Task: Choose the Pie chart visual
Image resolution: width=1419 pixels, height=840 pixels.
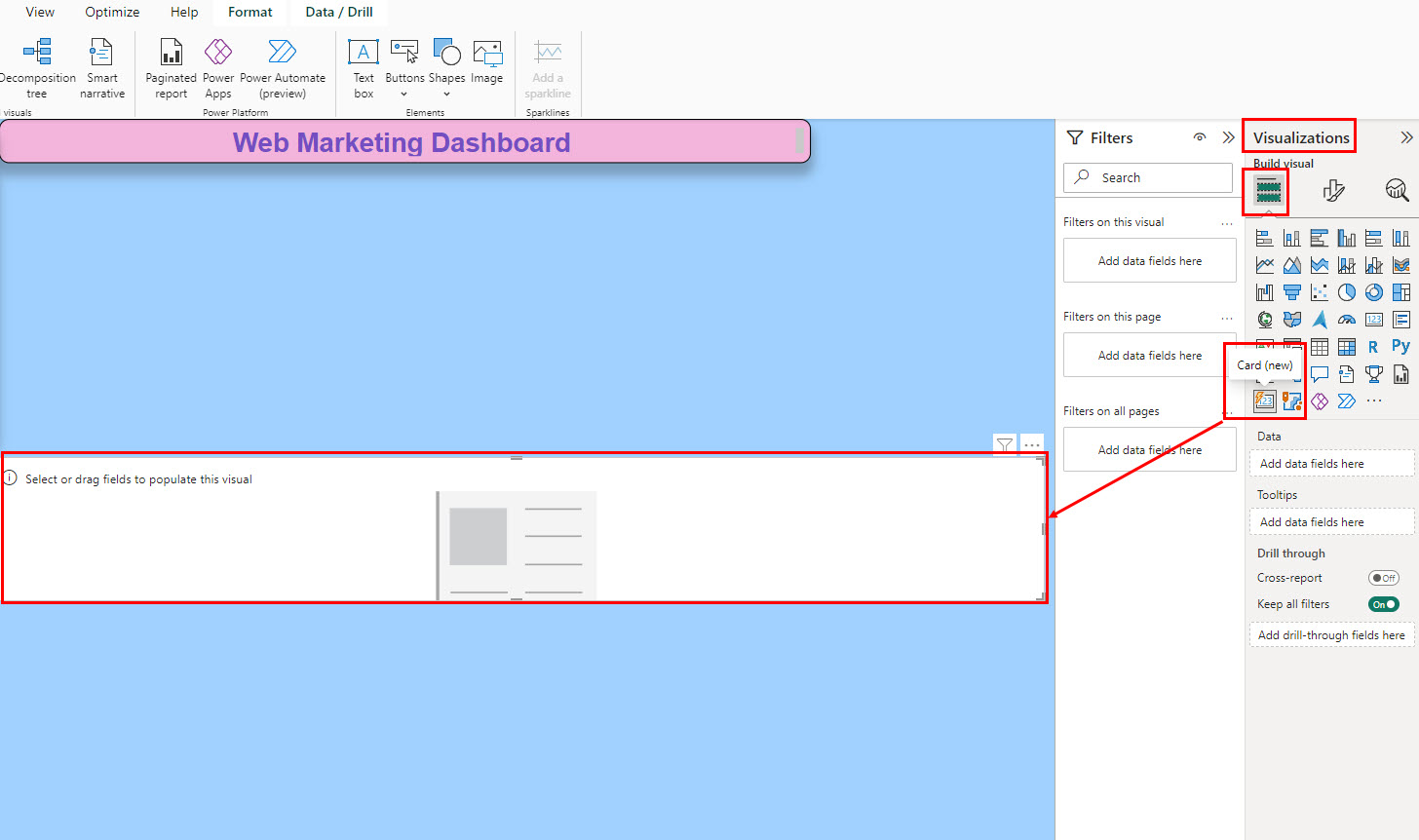Action: click(x=1347, y=292)
